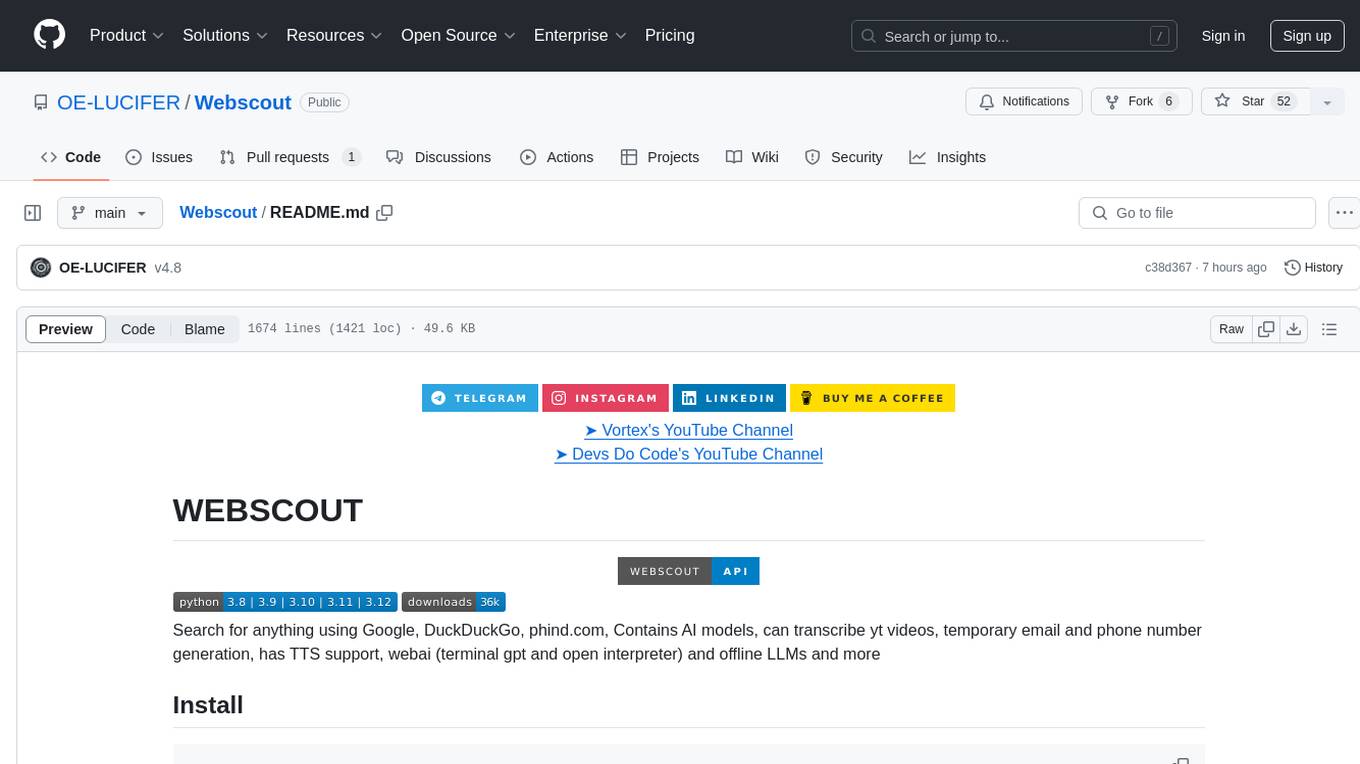Image resolution: width=1360 pixels, height=764 pixels.
Task: Click the Webscout API badge
Action: [688, 571]
